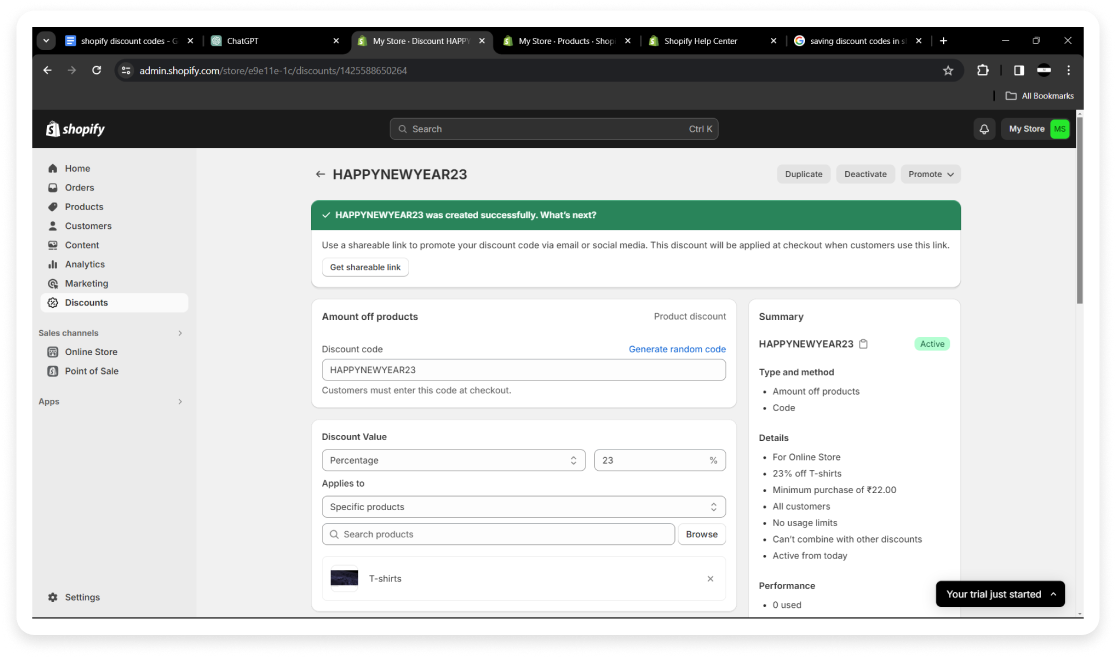Open the Promote dropdown
The height and width of the screenshot is (658, 1116).
tap(930, 174)
